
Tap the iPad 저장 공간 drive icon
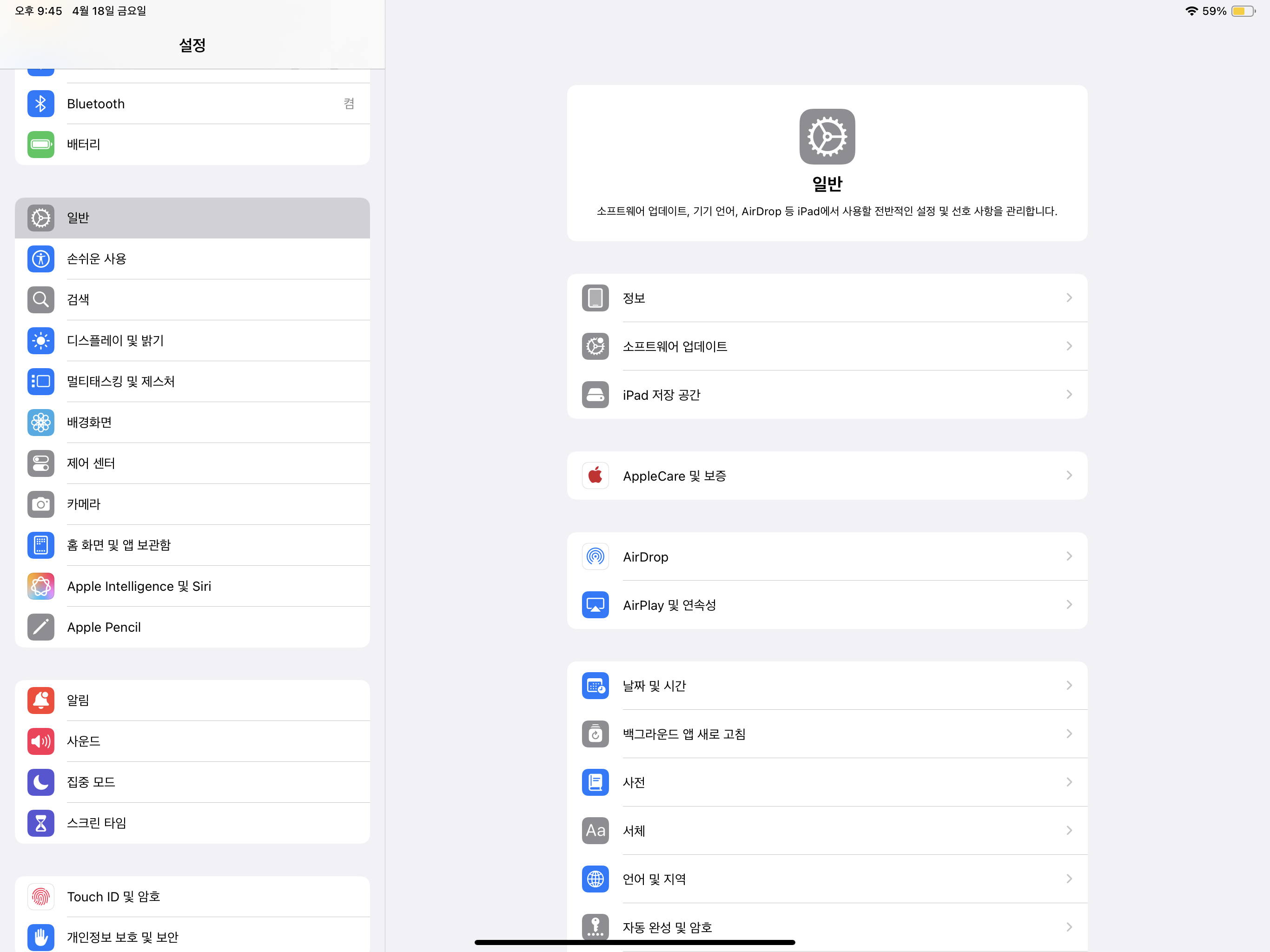tap(595, 395)
